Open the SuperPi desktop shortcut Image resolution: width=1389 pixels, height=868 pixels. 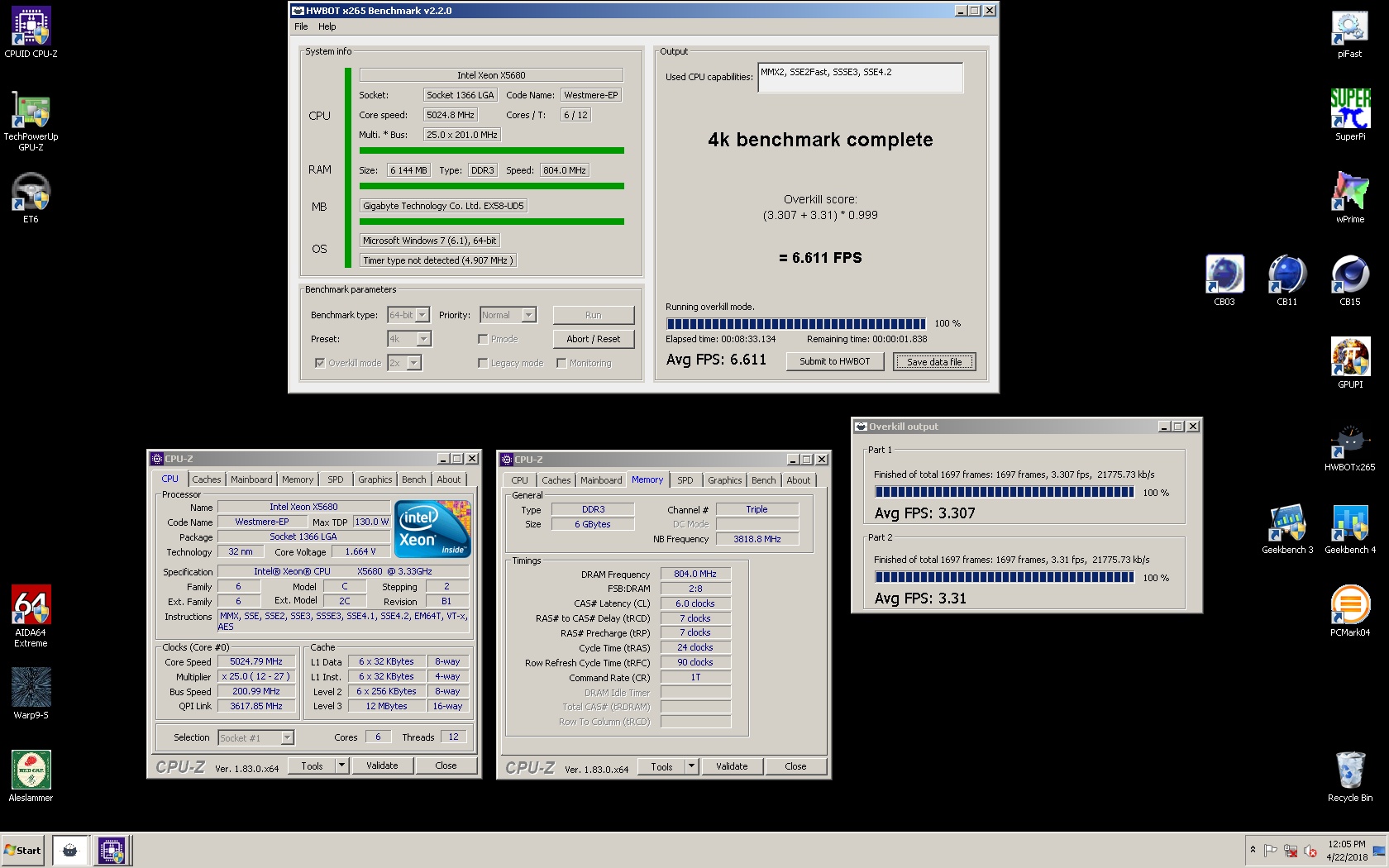[x=1349, y=116]
